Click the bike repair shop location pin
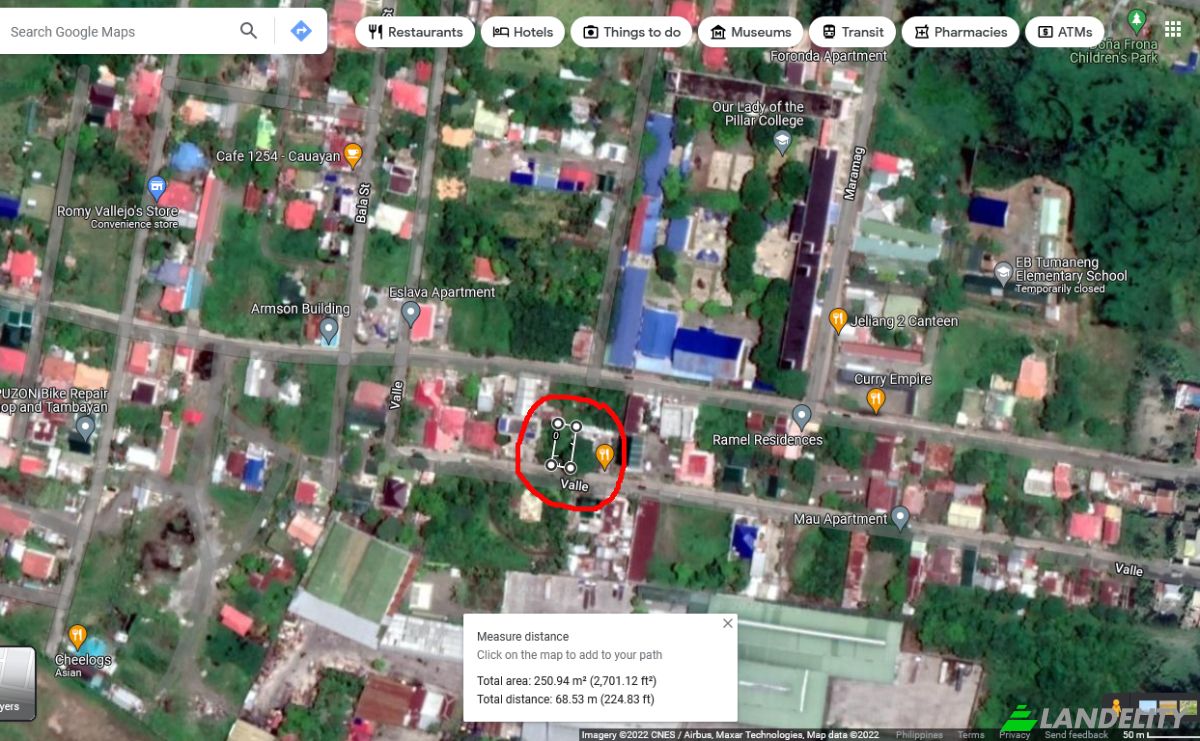The width and height of the screenshot is (1200, 741). pos(85,429)
